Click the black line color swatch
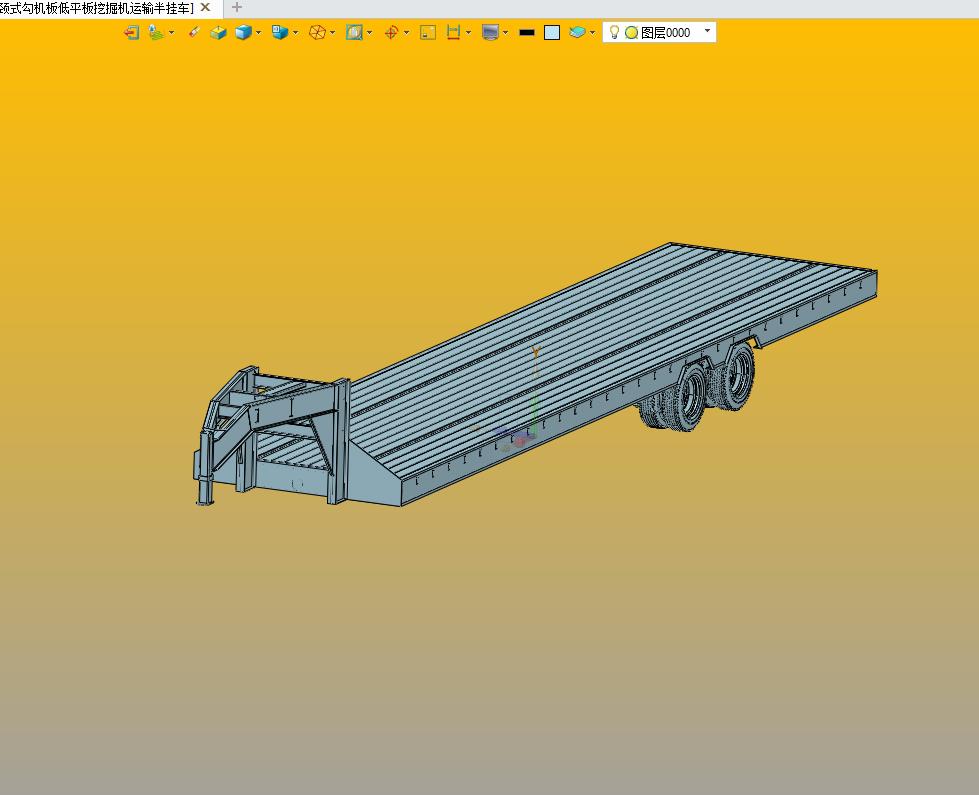 coord(527,32)
